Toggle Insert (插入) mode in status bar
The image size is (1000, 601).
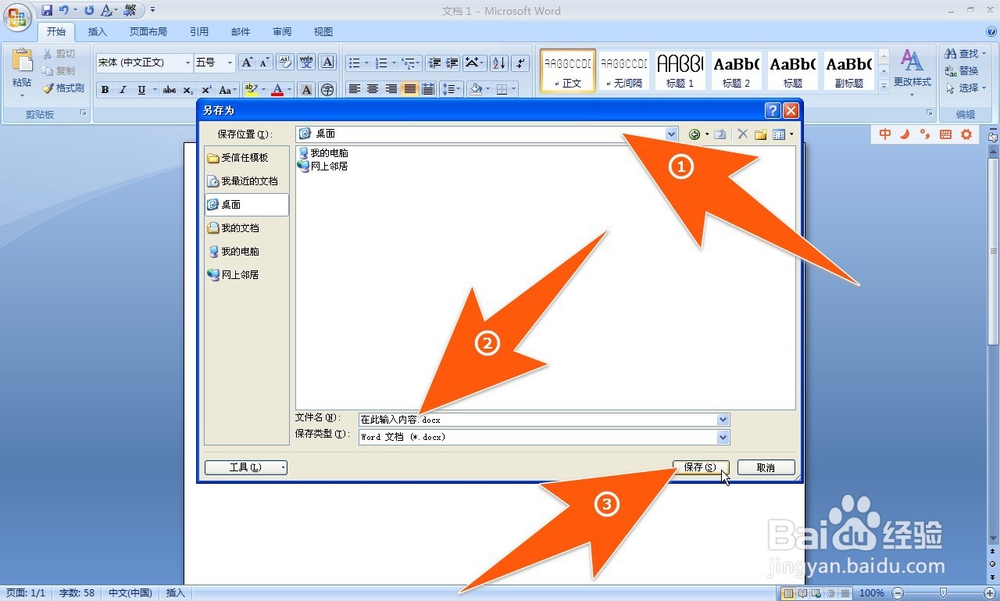coord(175,593)
